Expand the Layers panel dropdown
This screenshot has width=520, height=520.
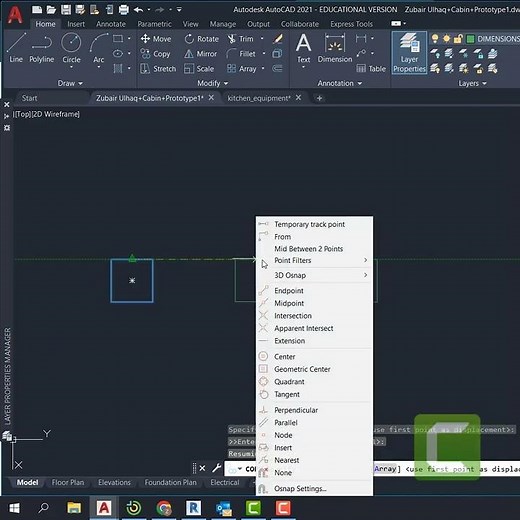click(472, 83)
